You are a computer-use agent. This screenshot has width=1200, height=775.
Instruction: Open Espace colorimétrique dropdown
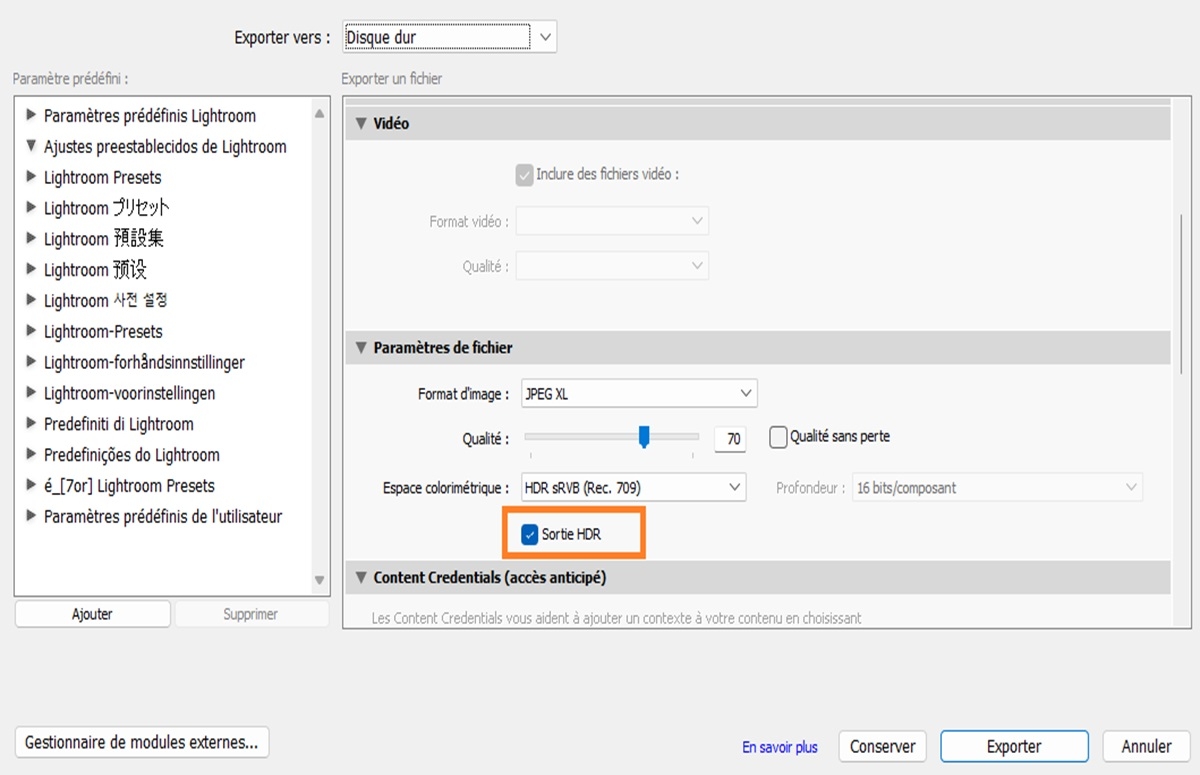coord(634,488)
